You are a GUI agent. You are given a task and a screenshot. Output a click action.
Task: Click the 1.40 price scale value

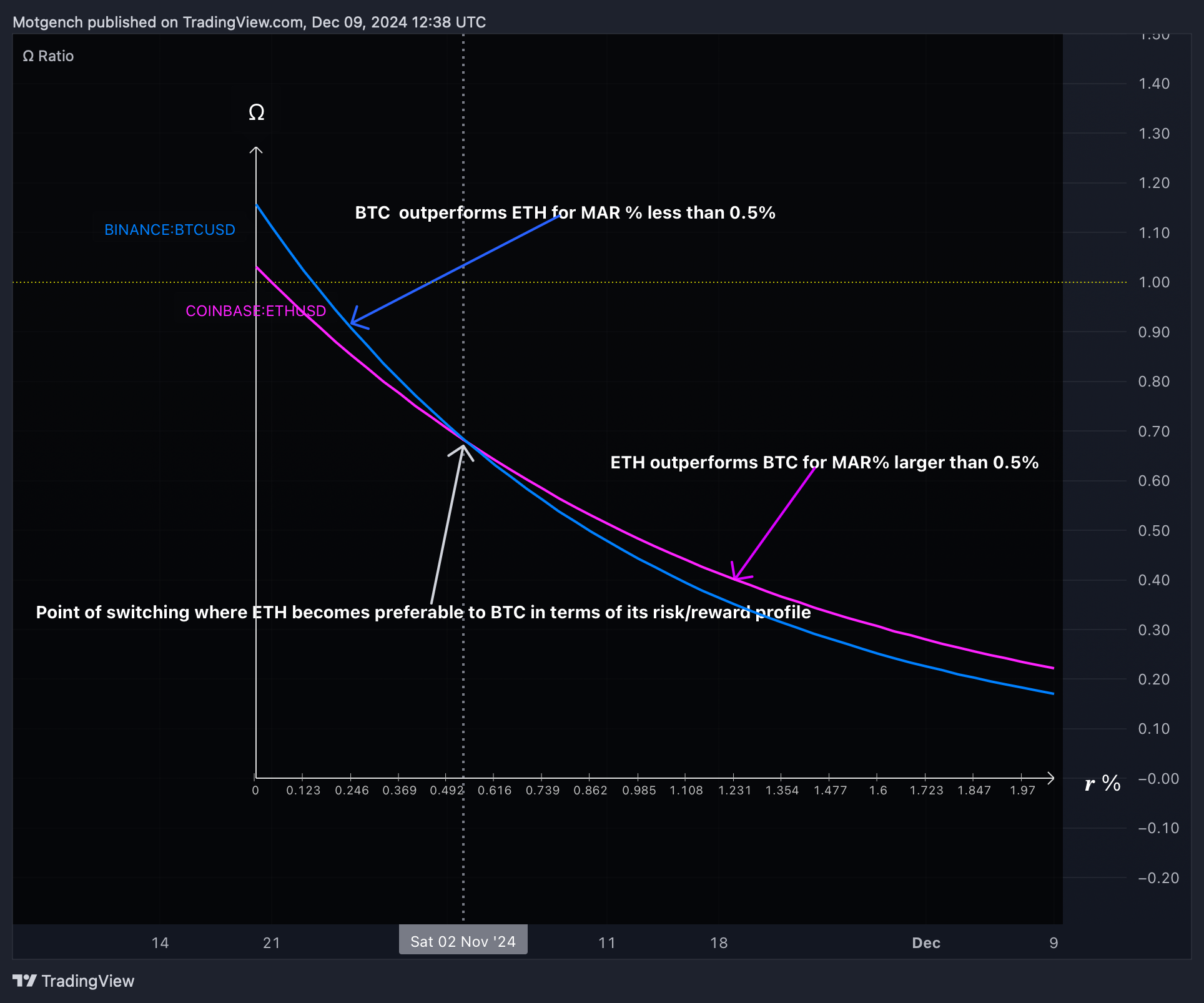(1154, 84)
